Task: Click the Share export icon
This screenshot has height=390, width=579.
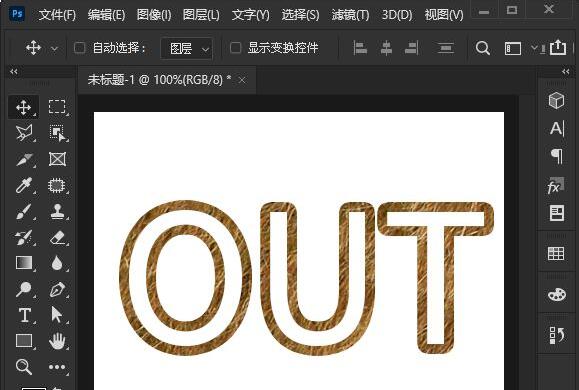Action: pyautogui.click(x=558, y=47)
